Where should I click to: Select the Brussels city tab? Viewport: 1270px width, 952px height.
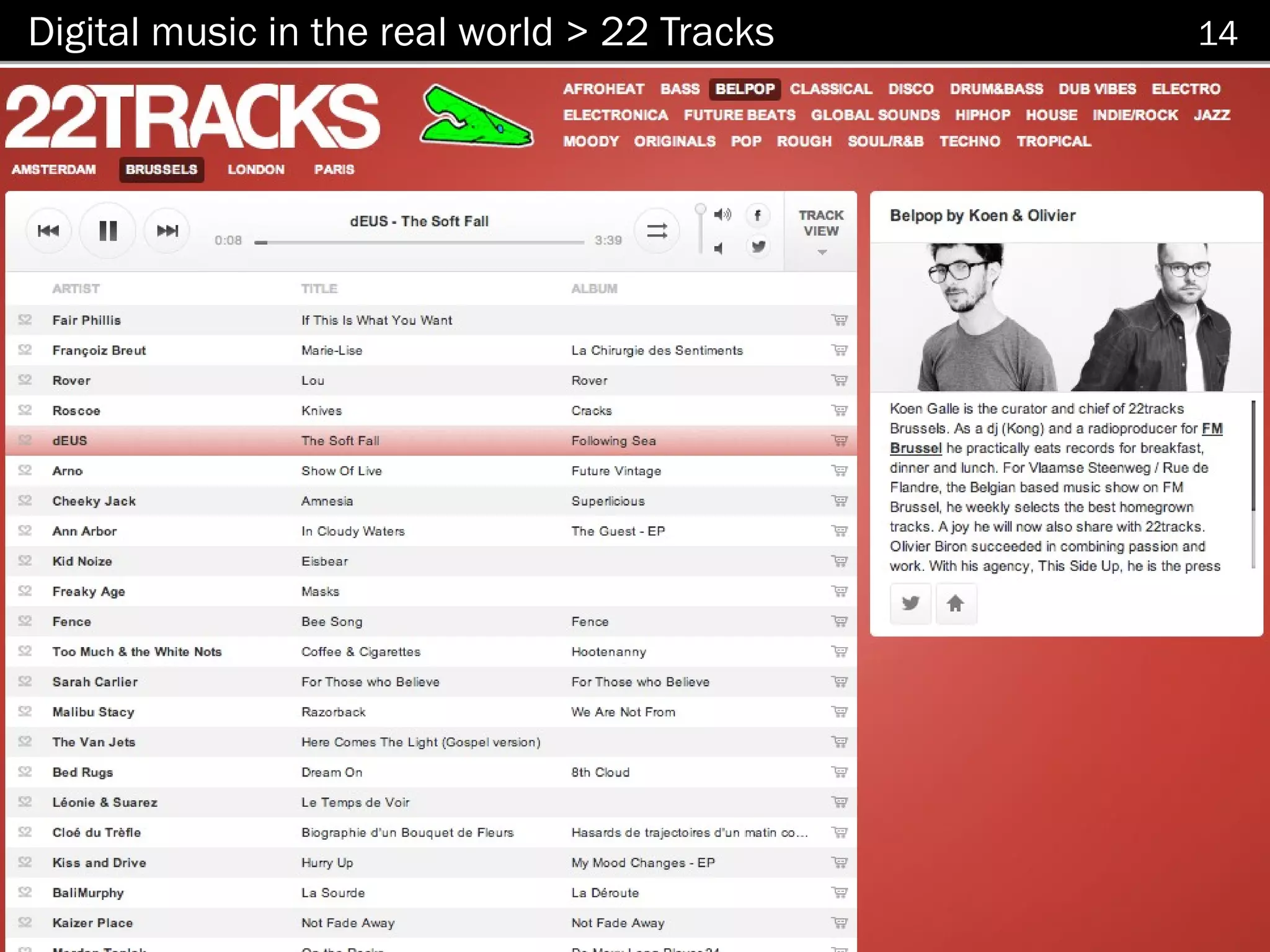161,169
